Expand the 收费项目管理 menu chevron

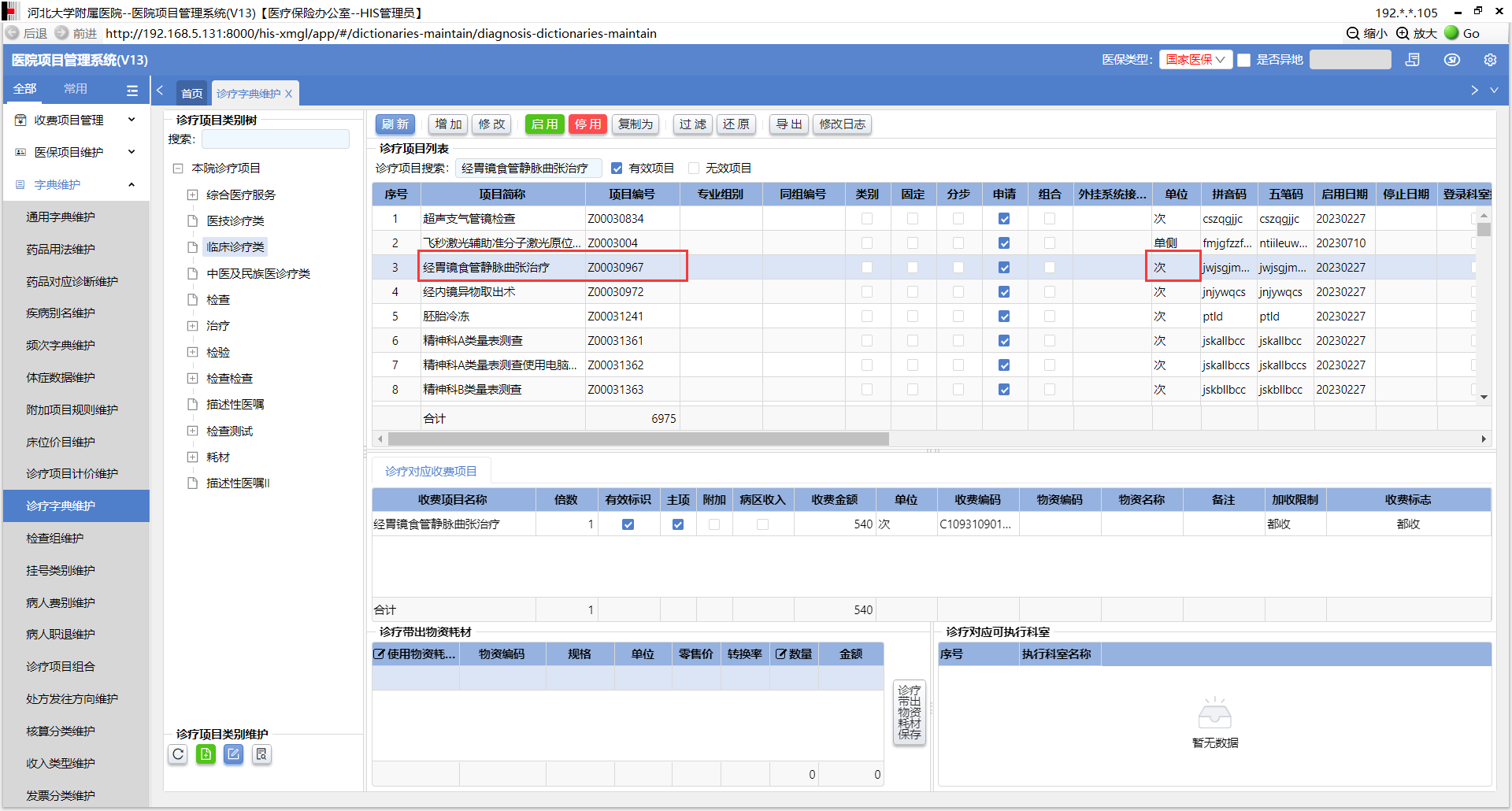[132, 120]
